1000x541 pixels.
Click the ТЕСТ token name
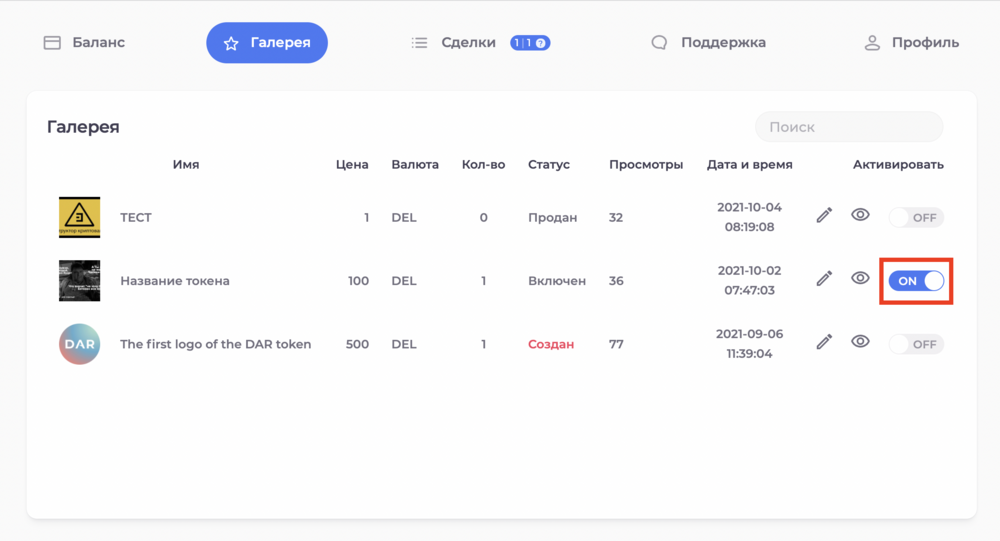136,218
